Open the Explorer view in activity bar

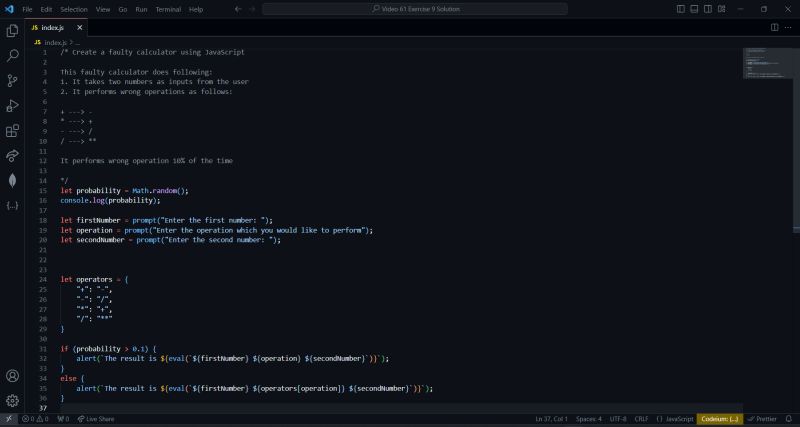coord(12,31)
